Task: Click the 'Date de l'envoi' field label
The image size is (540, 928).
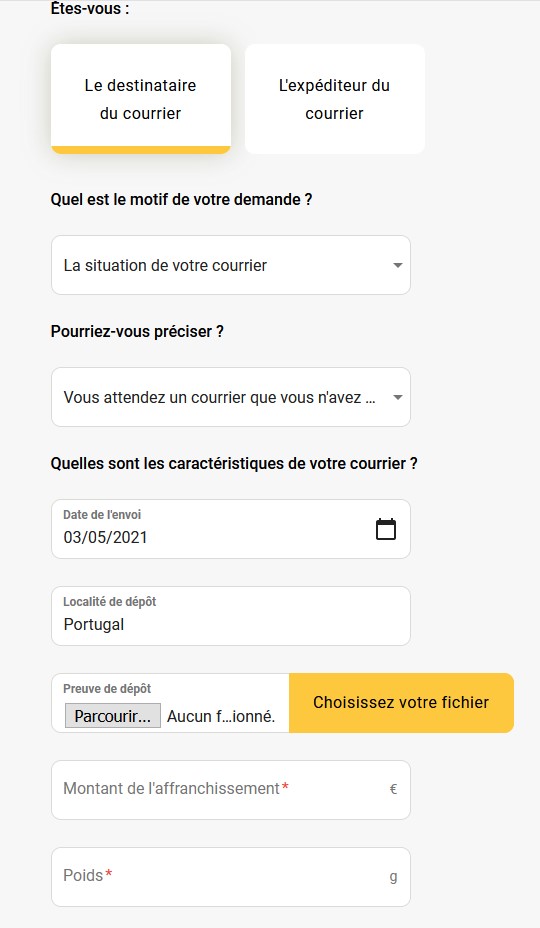Action: pos(102,515)
